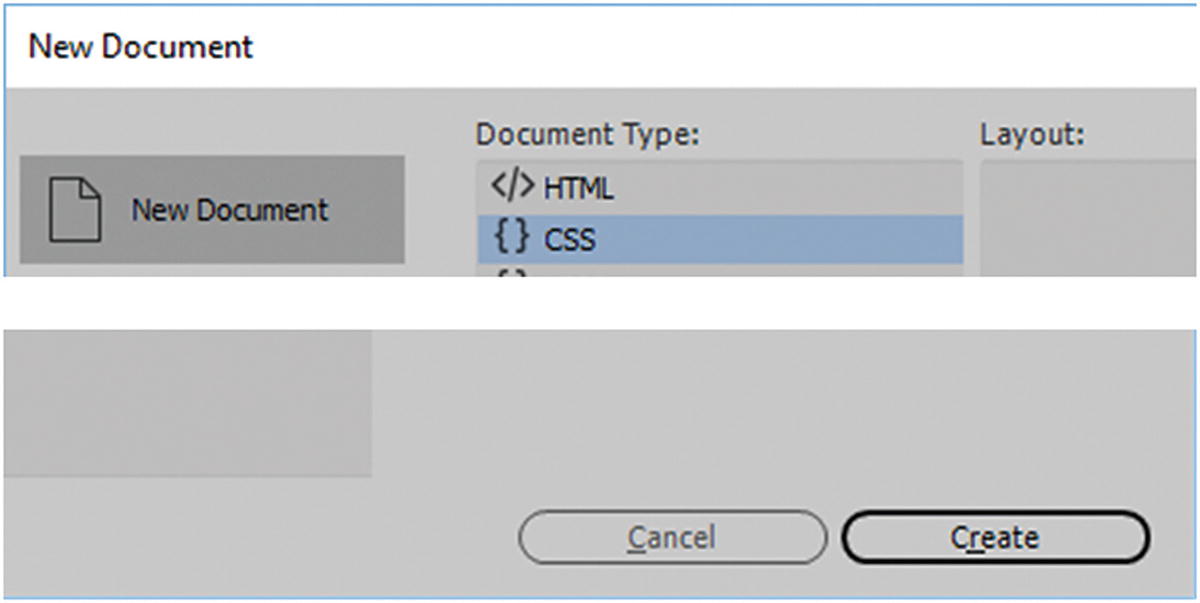
Task: Click the HTML angle-brackets icon
Action: tap(514, 187)
